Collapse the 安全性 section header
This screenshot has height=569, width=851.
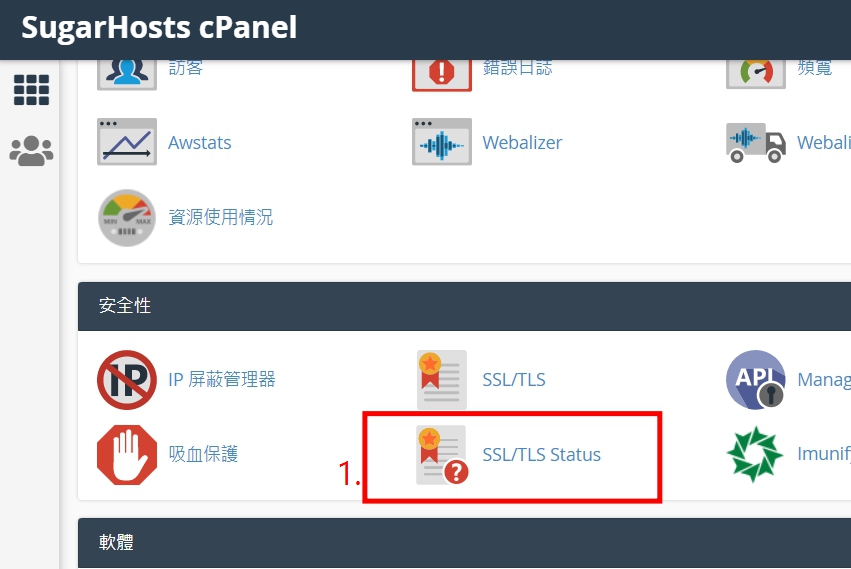465,306
